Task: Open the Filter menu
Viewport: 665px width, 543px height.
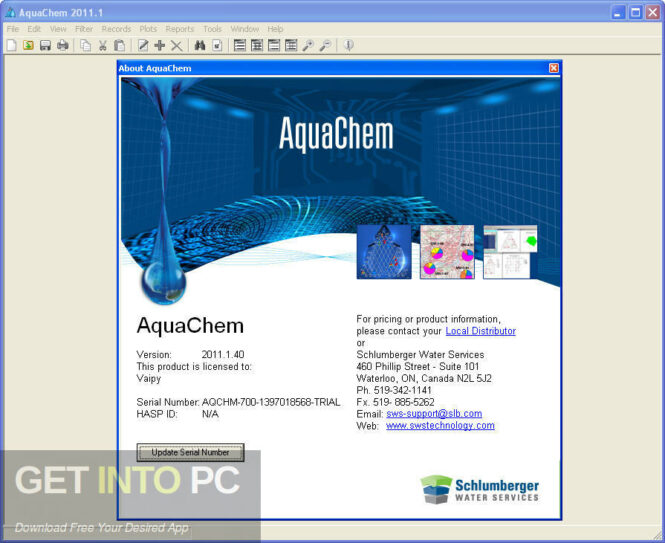Action: pyautogui.click(x=84, y=29)
